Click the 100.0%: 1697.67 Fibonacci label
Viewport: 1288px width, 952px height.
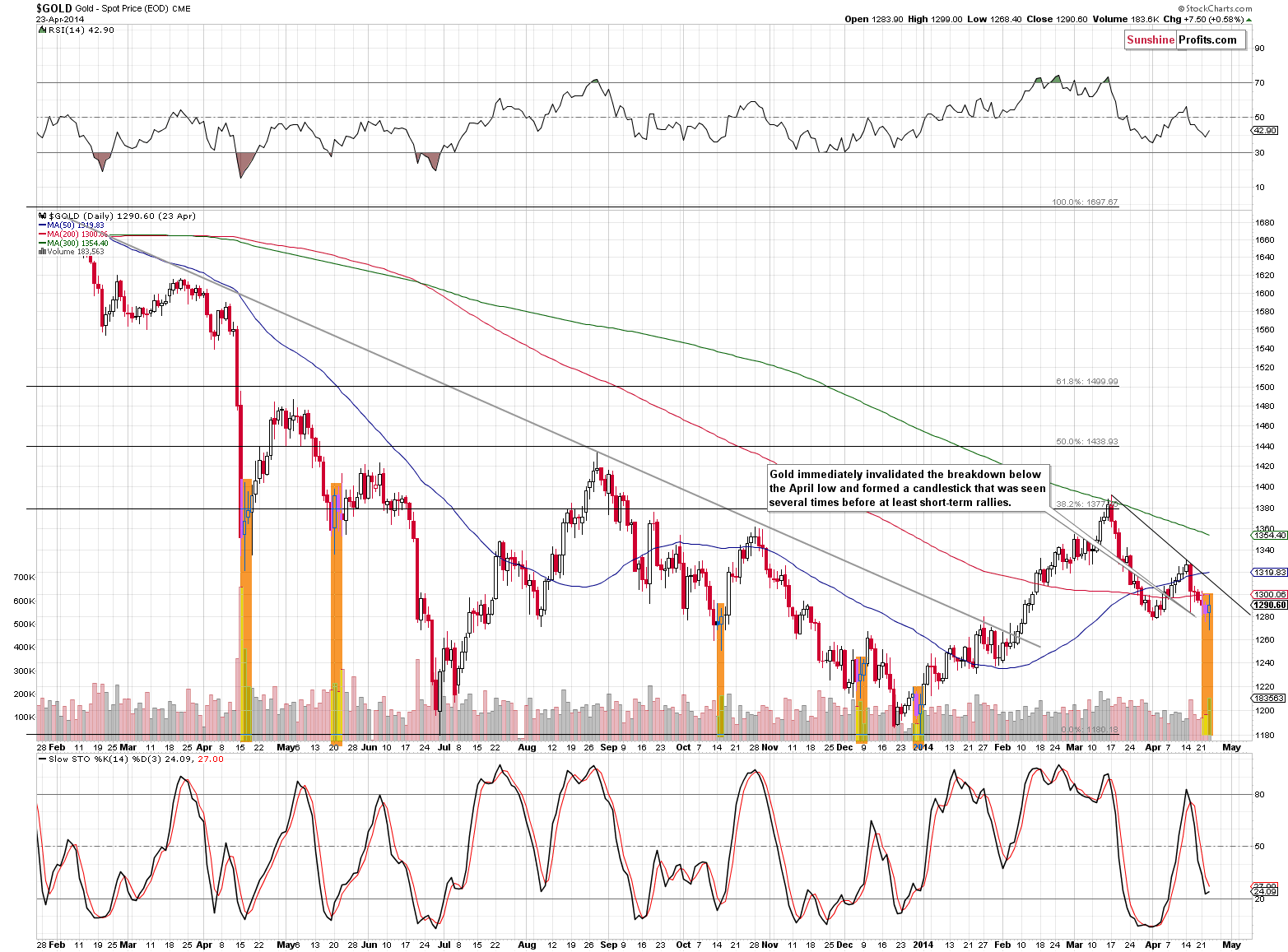tap(1085, 202)
